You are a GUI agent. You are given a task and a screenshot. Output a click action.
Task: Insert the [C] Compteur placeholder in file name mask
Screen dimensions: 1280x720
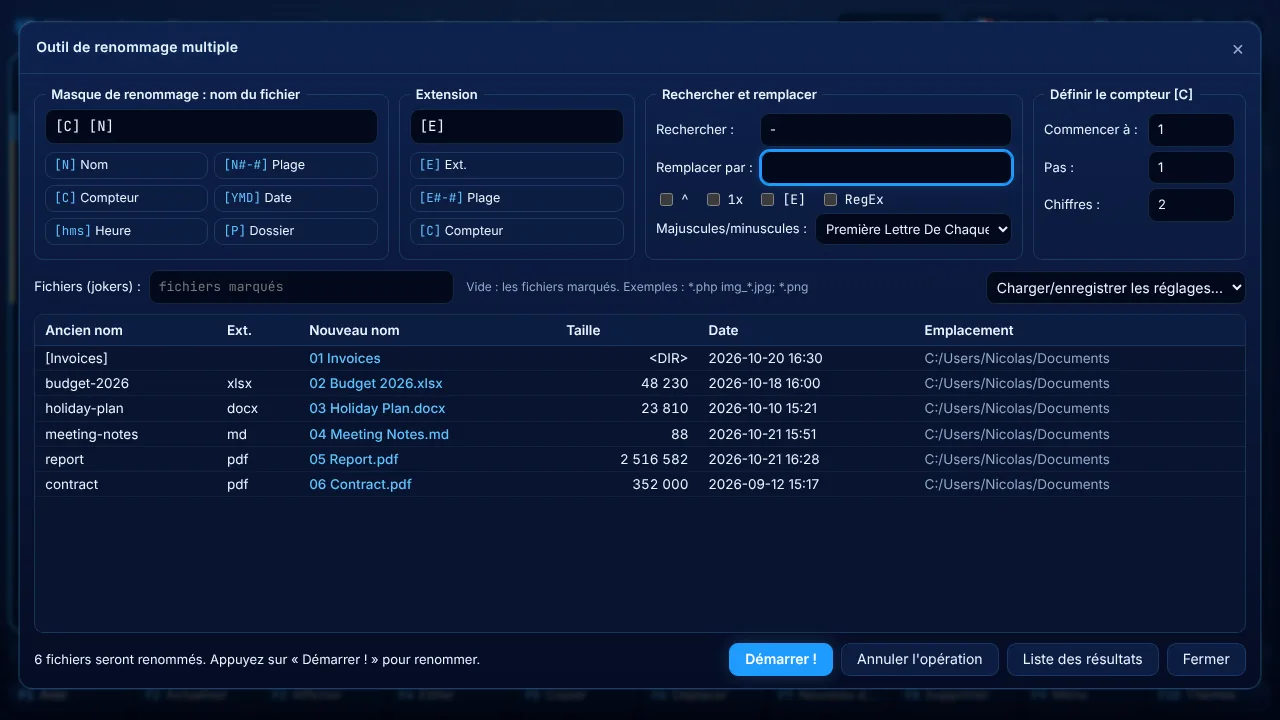(126, 198)
